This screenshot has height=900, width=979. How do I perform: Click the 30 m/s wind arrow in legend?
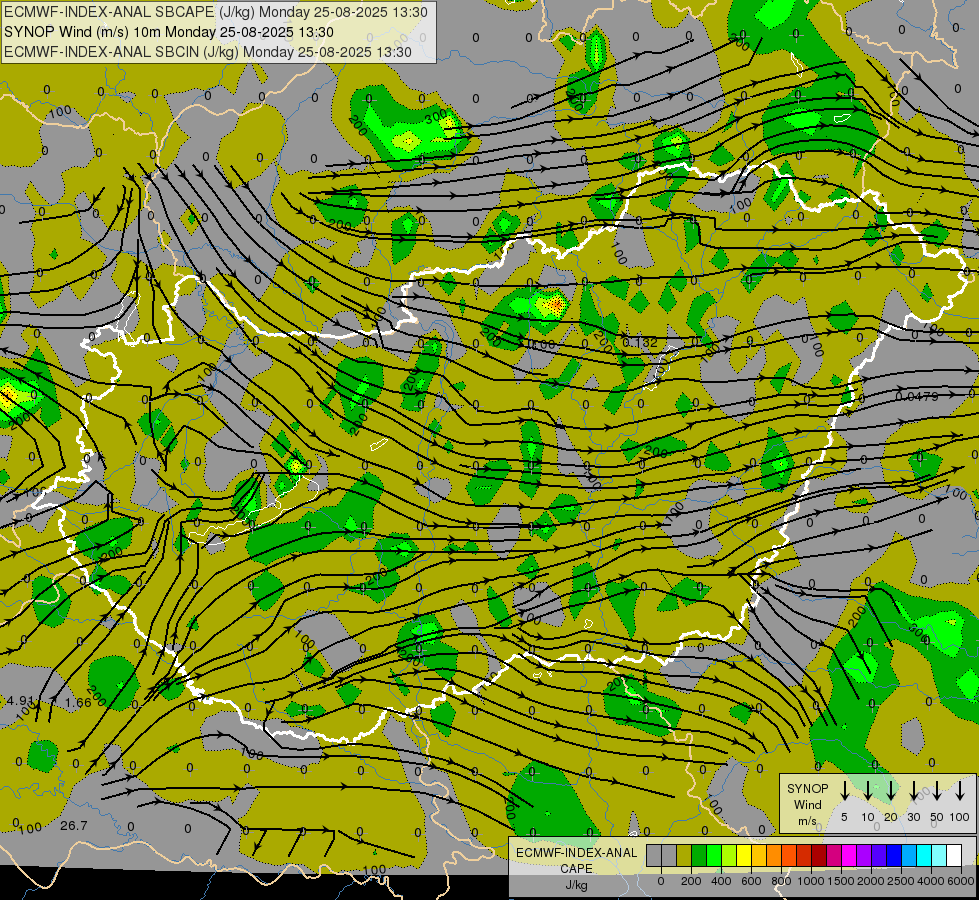[914, 791]
